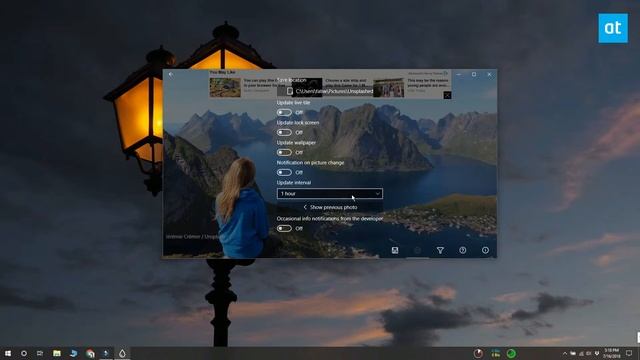
Task: Switch on Notification on picture change
Action: click(284, 172)
